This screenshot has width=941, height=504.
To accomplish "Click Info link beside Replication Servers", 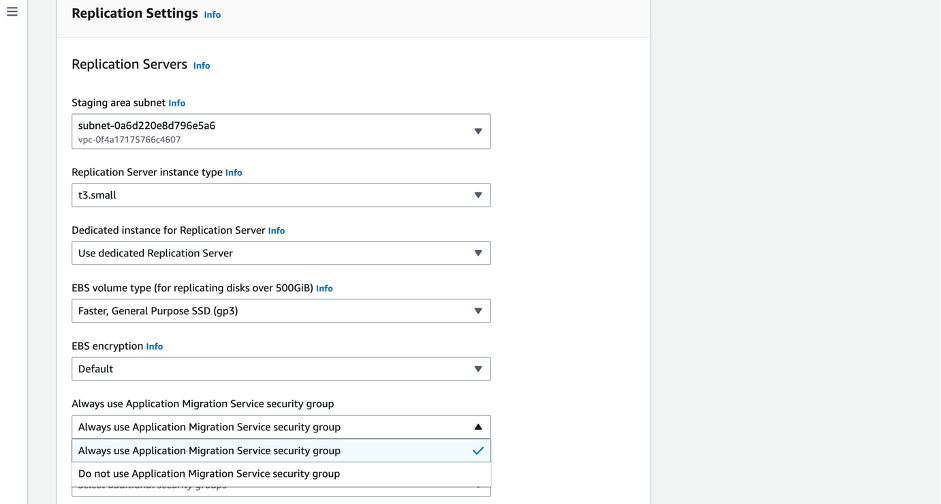I will click(x=201, y=66).
